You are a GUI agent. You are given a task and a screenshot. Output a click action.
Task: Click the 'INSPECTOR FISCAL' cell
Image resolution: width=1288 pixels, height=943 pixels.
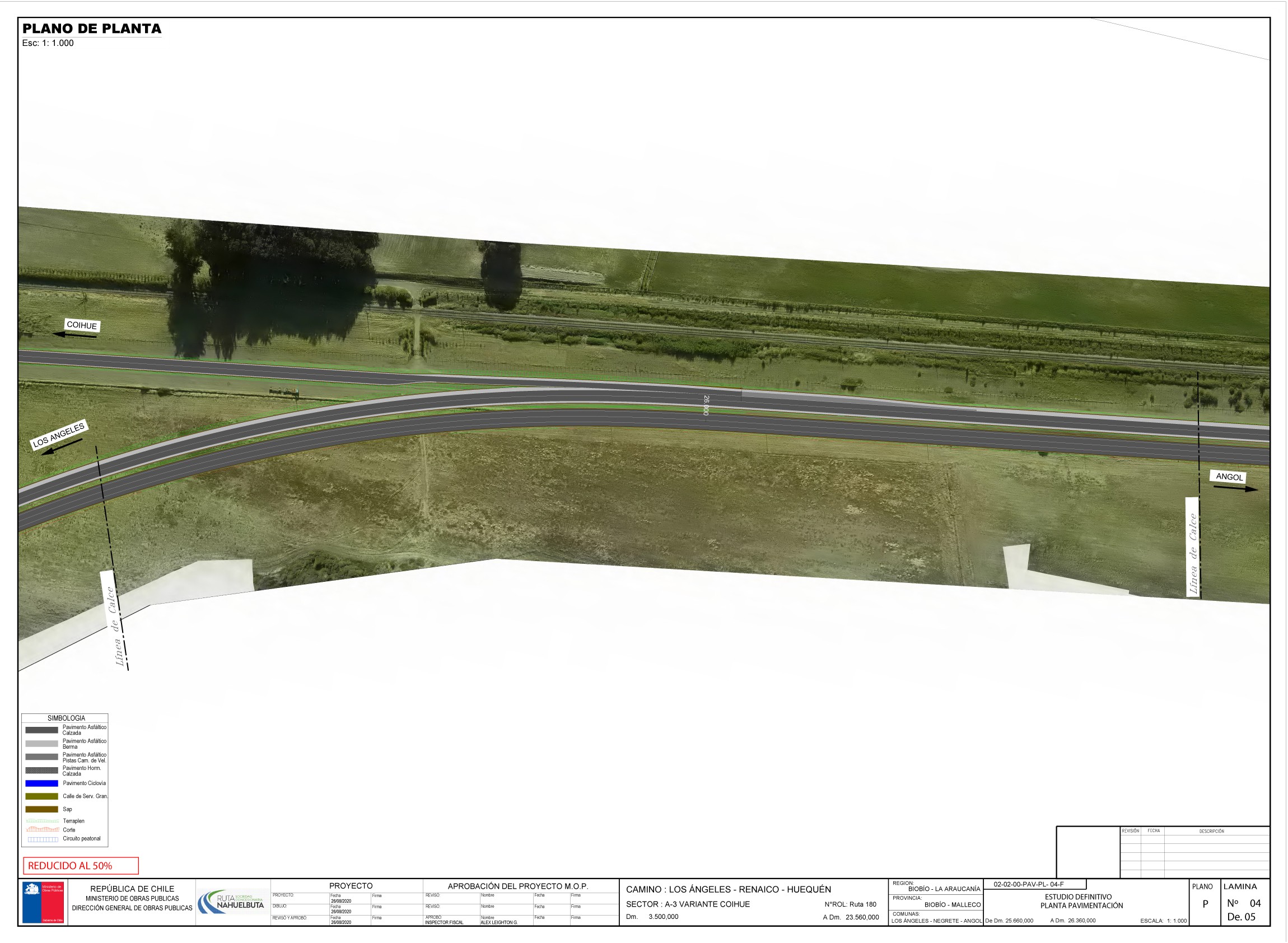pyautogui.click(x=444, y=923)
